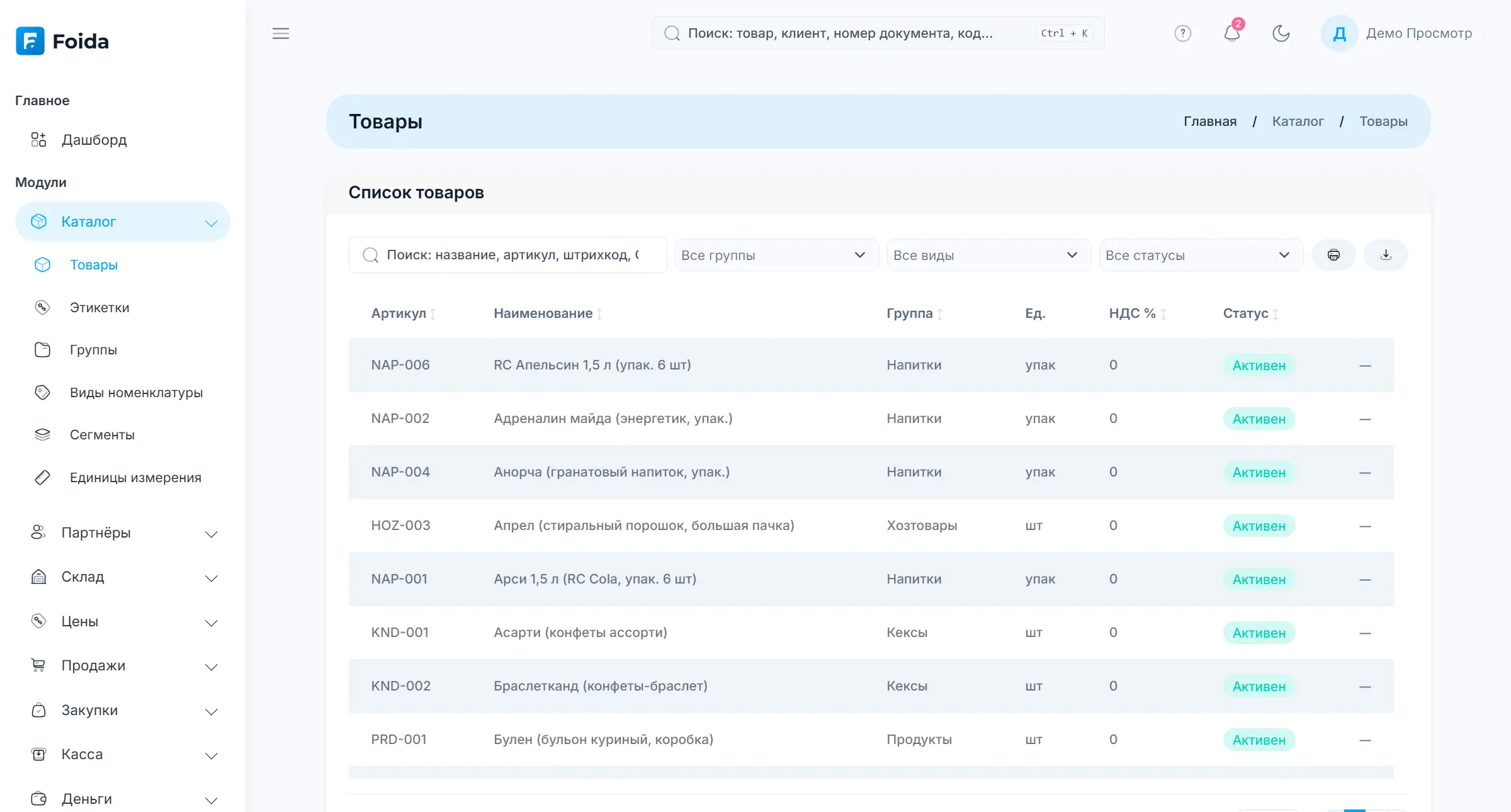Click Браслетканд (конфеты-браслет) product name
Image resolution: width=1511 pixels, height=812 pixels.
coord(600,686)
